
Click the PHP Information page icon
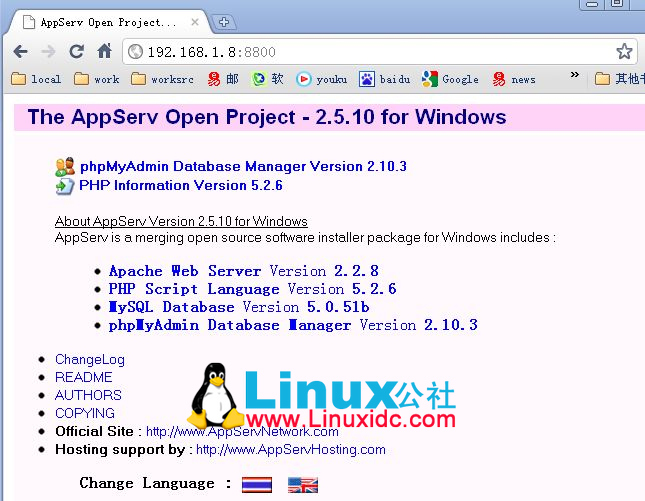[x=65, y=186]
